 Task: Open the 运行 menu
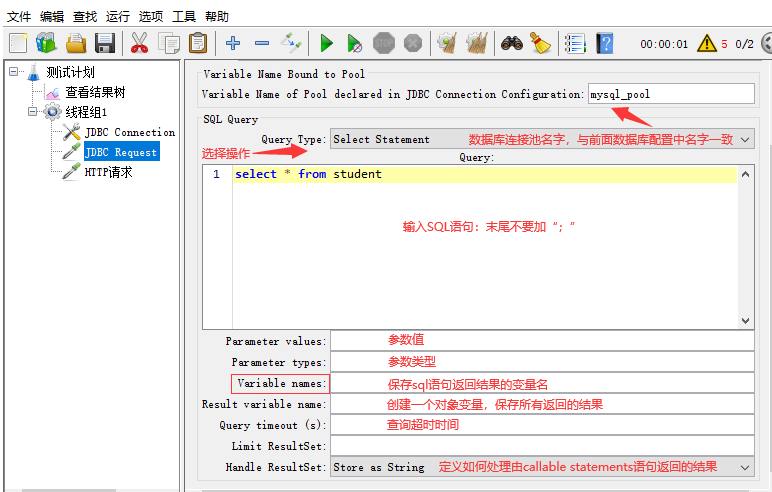tap(118, 16)
